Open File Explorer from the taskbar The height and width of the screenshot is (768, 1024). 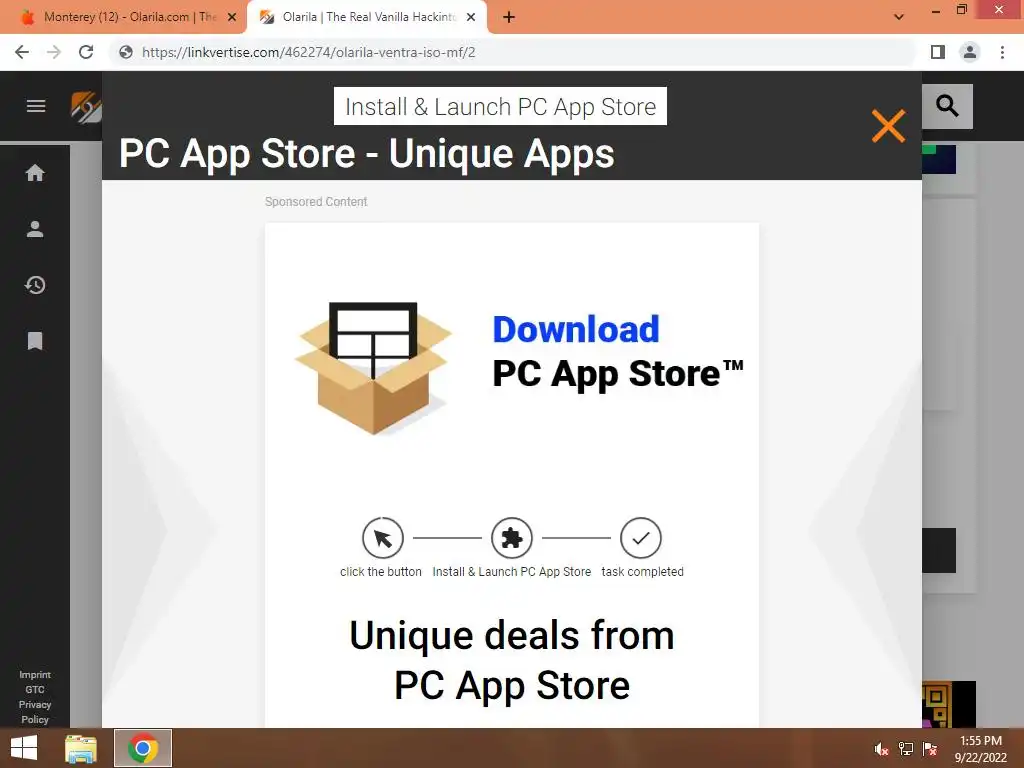pos(81,748)
